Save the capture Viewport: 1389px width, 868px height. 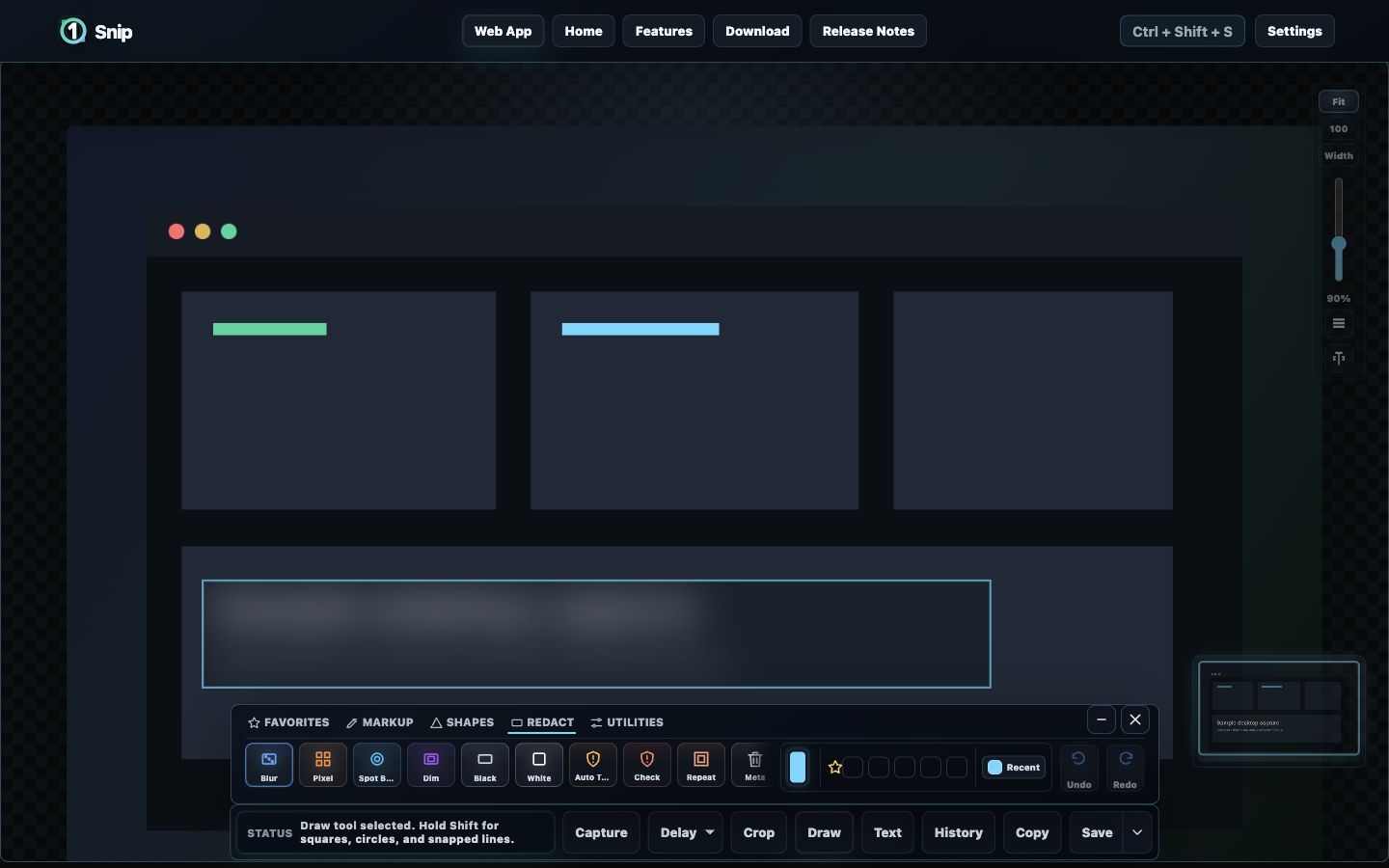coord(1097,832)
